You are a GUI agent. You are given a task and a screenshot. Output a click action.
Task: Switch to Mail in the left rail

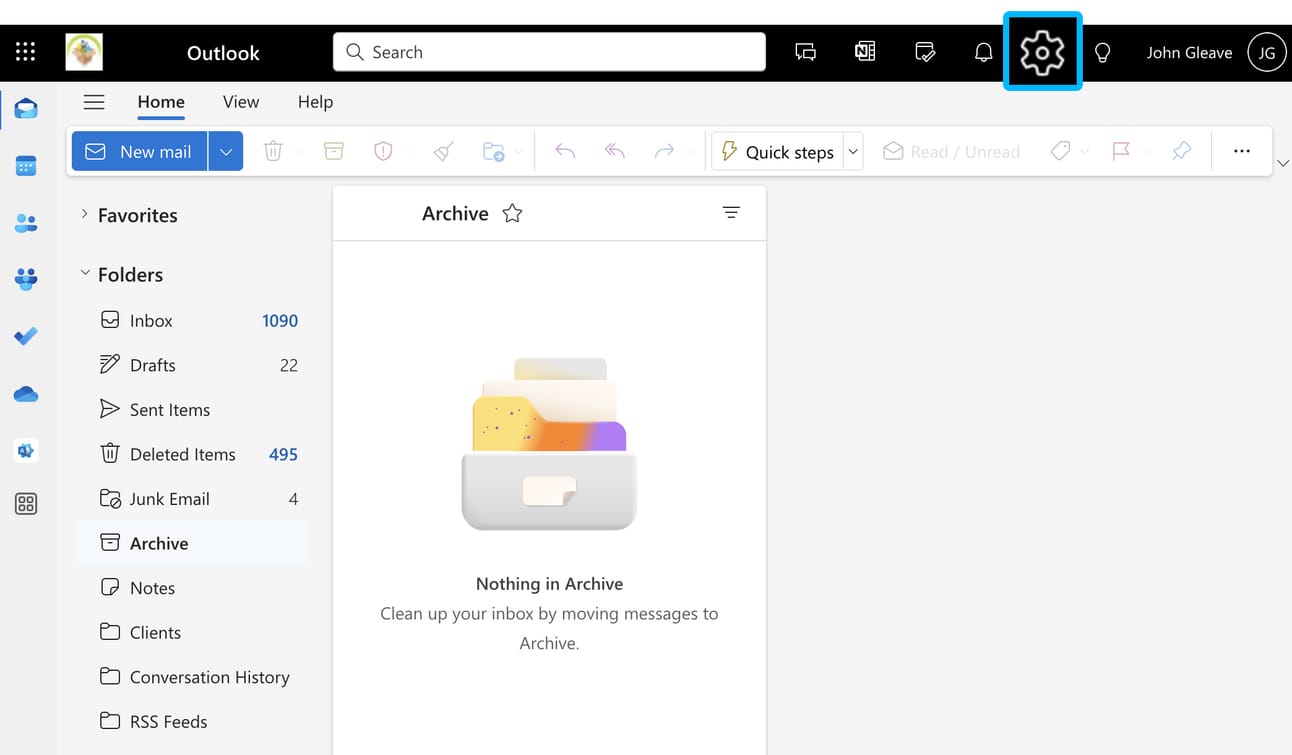[26, 109]
